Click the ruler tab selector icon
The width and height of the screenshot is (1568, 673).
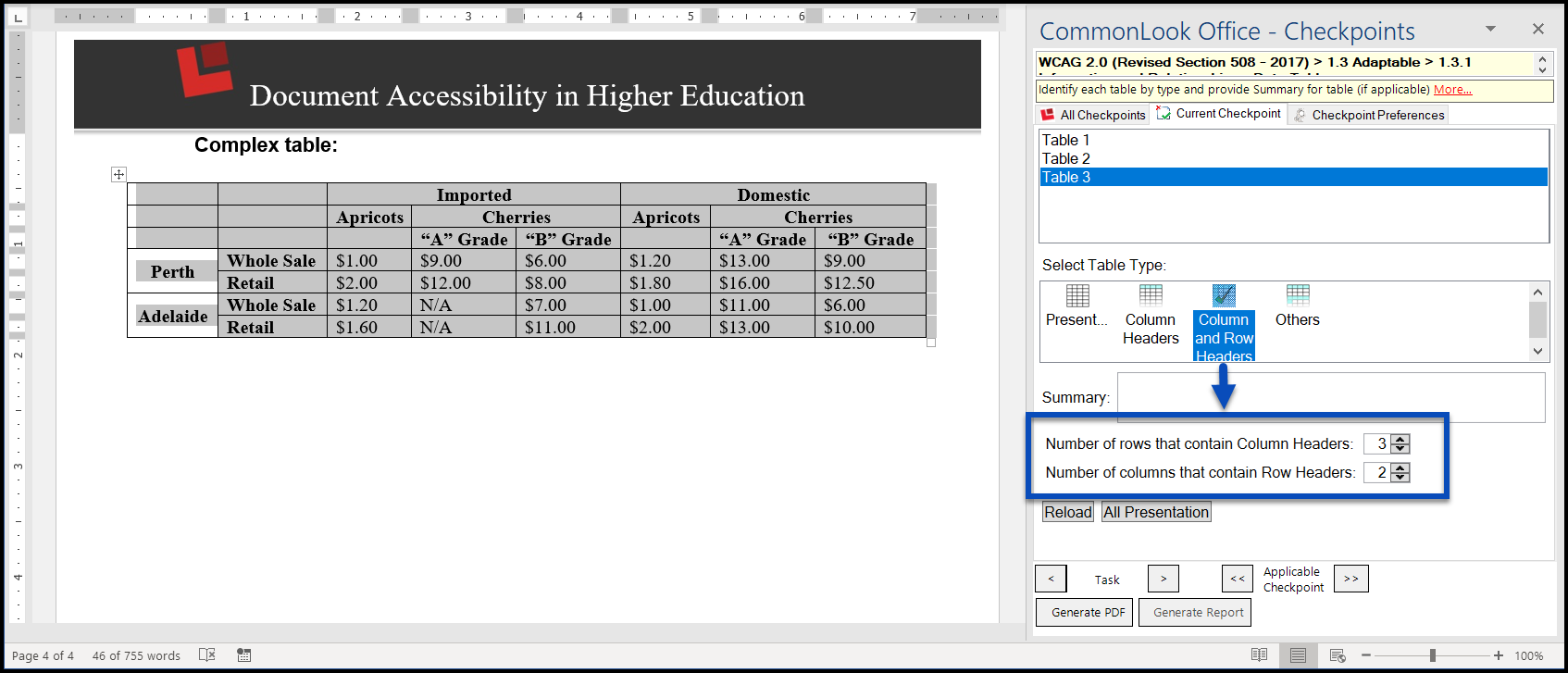(18, 18)
